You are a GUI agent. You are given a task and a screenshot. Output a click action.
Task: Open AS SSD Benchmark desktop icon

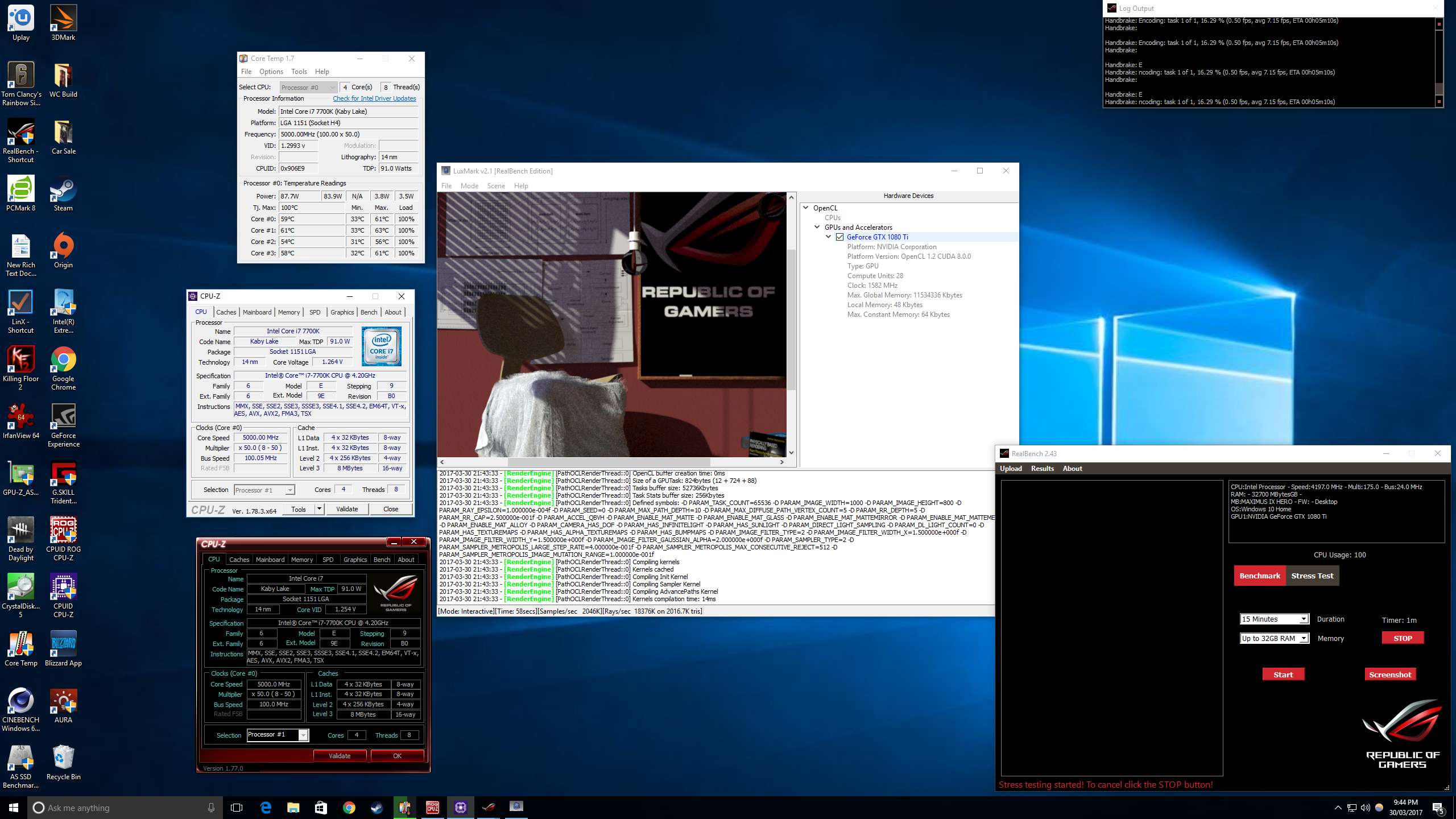point(21,766)
